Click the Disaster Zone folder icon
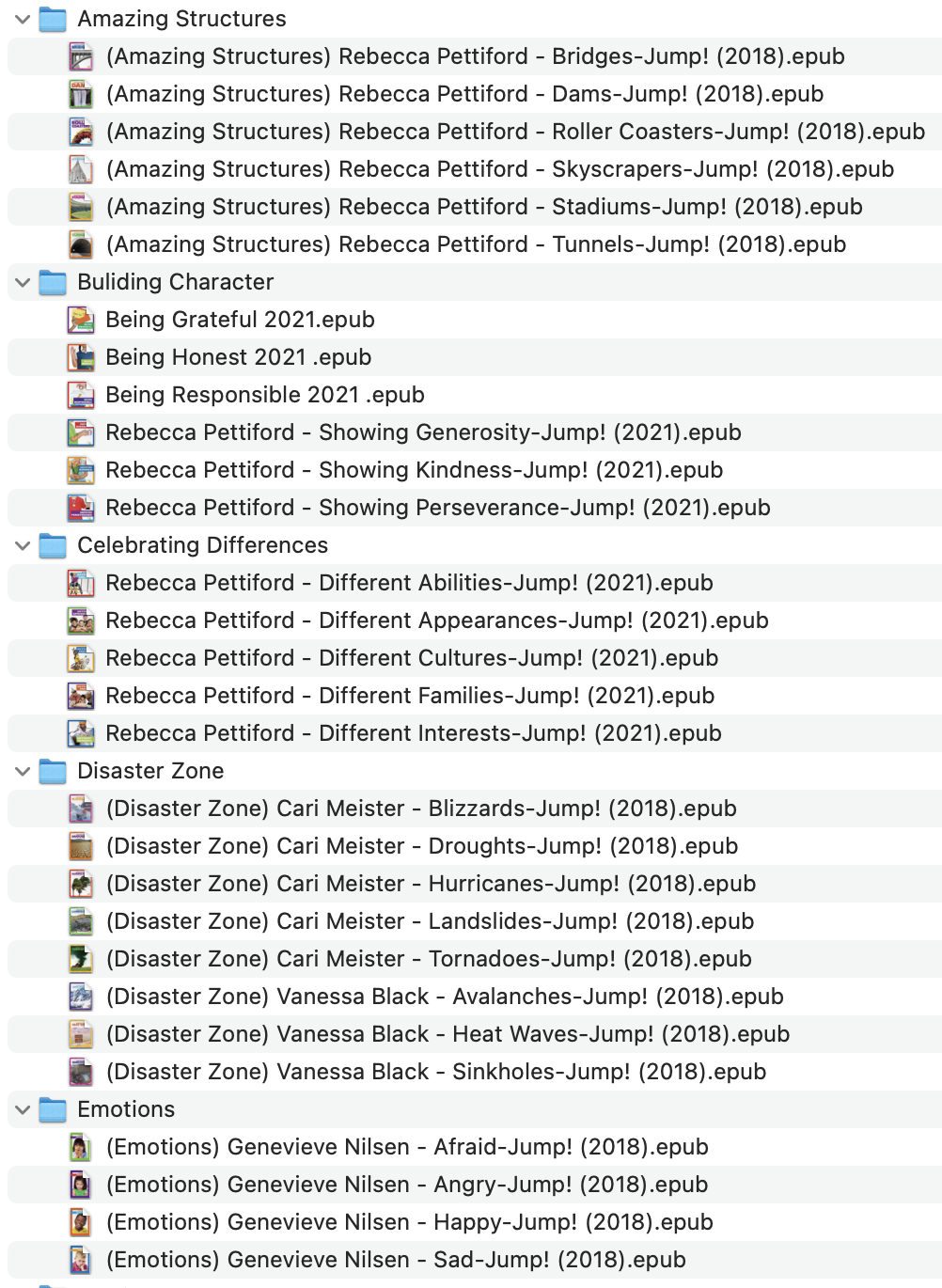The image size is (942, 1288). (53, 771)
